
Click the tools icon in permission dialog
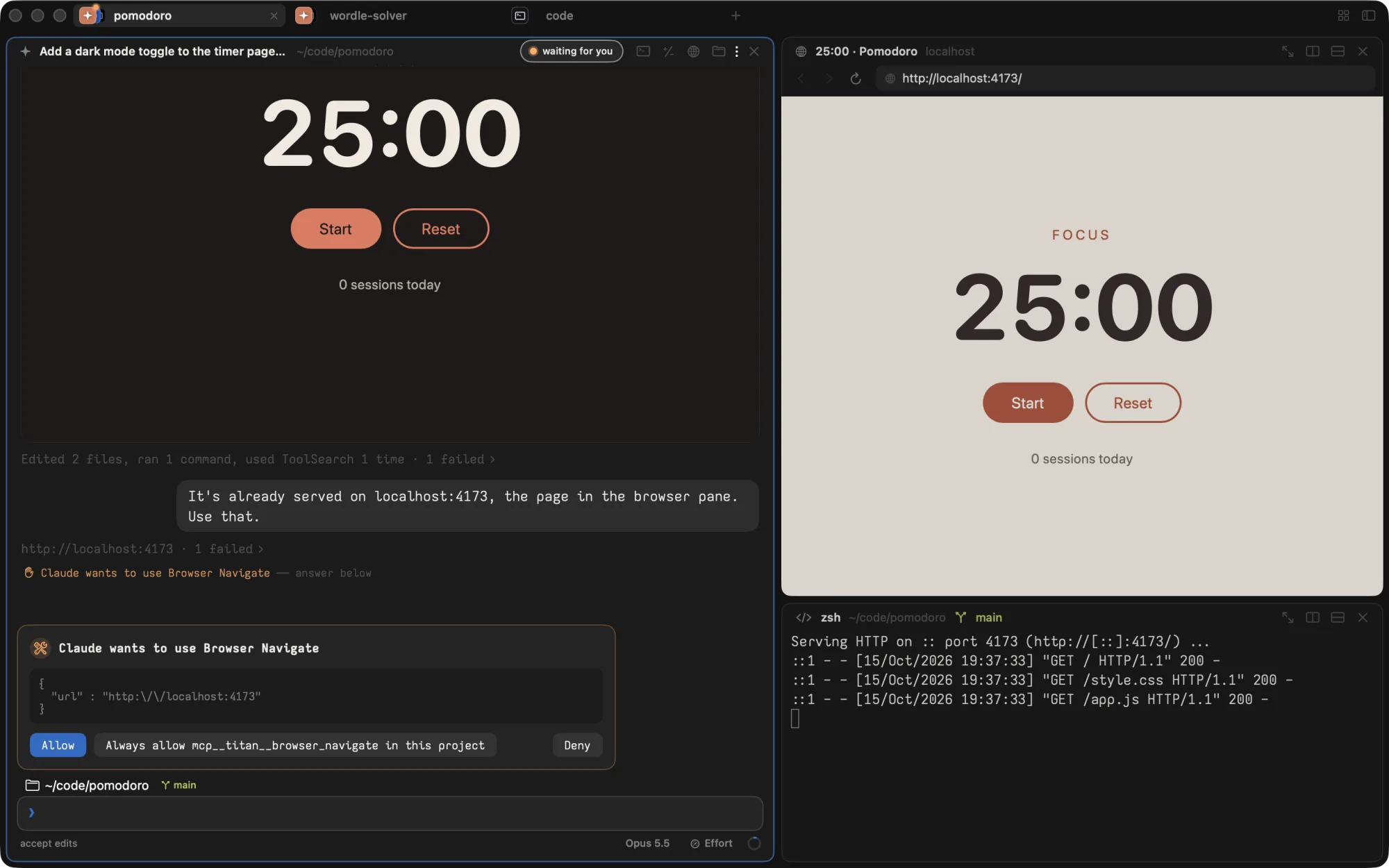click(x=40, y=648)
